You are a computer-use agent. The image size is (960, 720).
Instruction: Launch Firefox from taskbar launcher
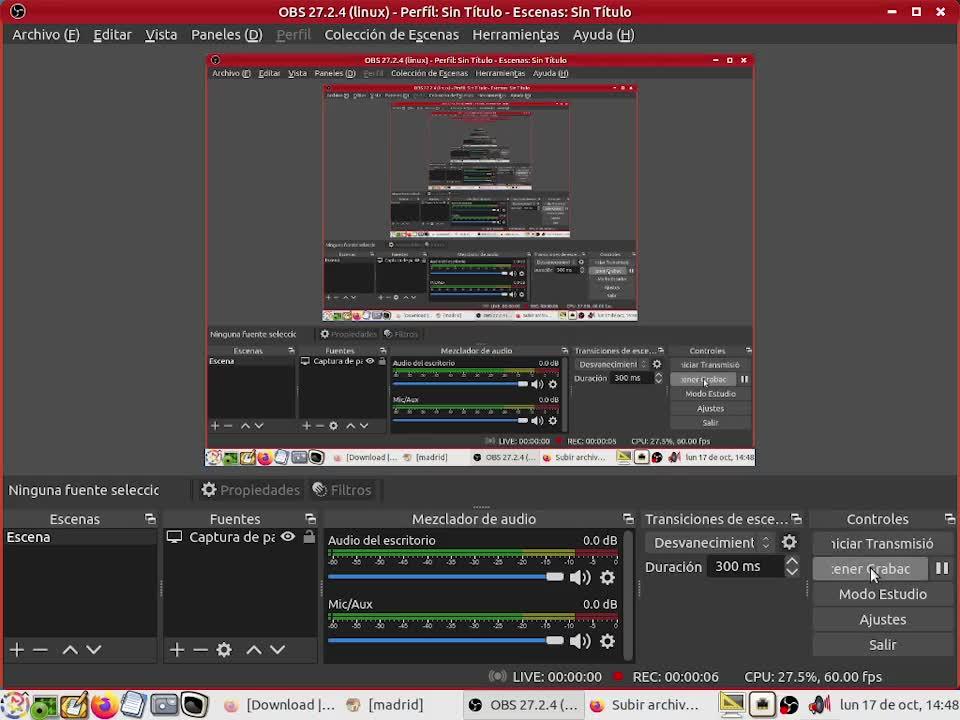[105, 705]
